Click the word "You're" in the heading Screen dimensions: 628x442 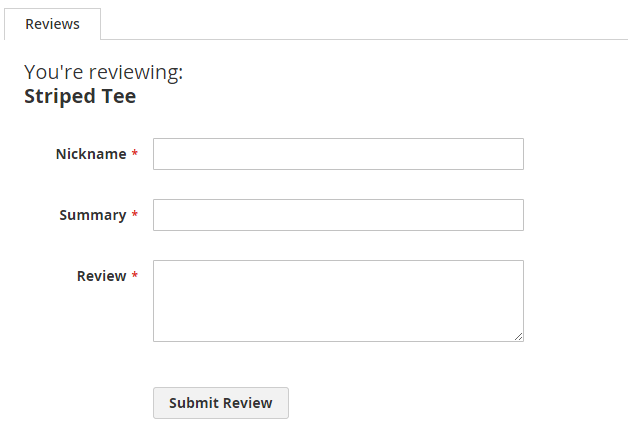point(53,73)
